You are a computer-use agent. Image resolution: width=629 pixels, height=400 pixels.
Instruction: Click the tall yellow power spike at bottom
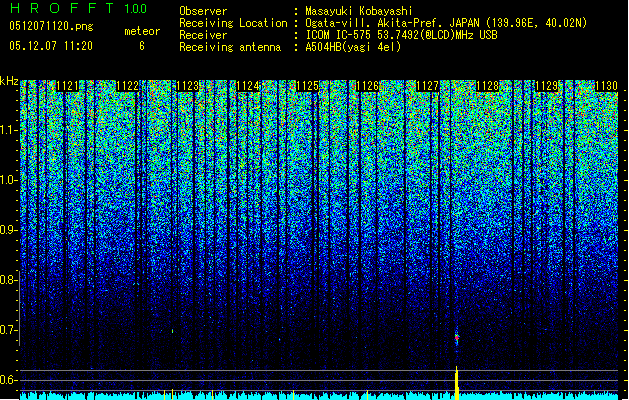(457, 383)
